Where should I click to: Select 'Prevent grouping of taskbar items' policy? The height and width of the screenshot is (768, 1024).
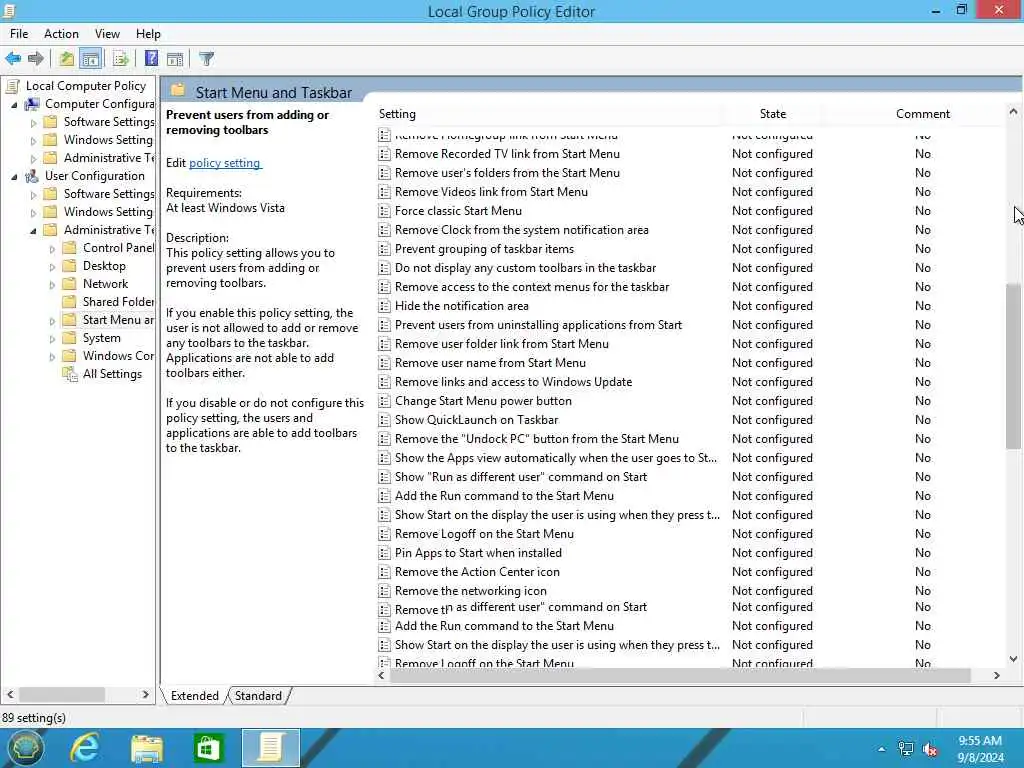[x=485, y=249]
